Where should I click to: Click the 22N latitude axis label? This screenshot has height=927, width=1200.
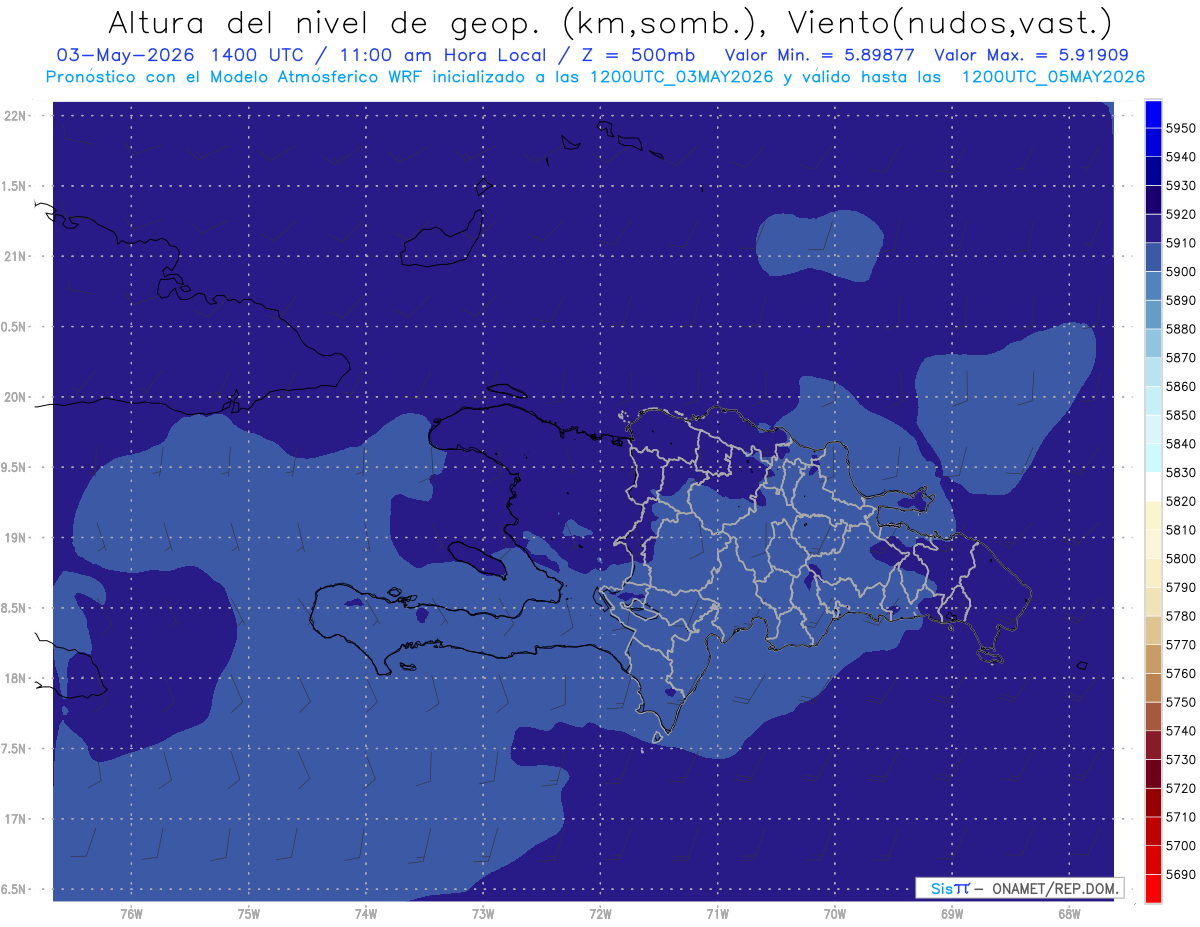(17, 116)
